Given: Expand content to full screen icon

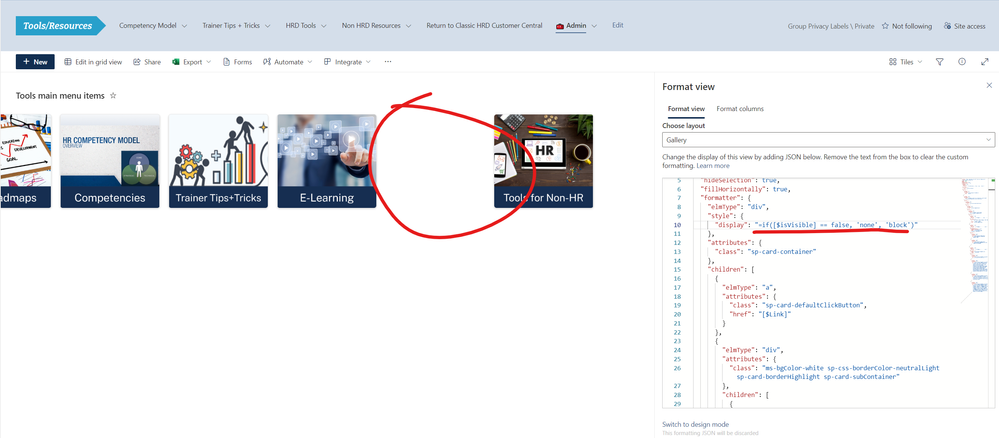Looking at the screenshot, I should coord(985,62).
